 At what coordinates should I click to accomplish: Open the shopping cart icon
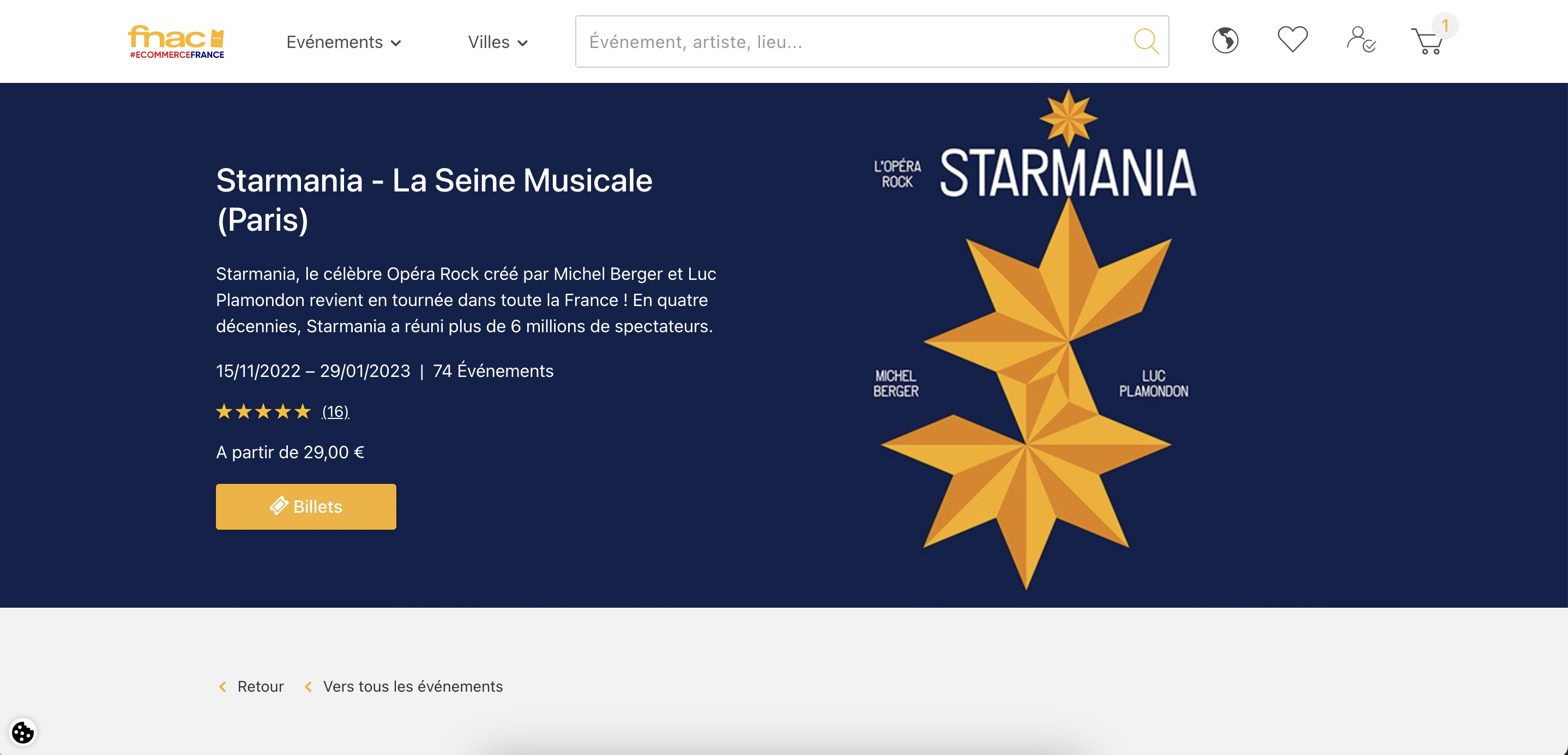click(x=1427, y=41)
